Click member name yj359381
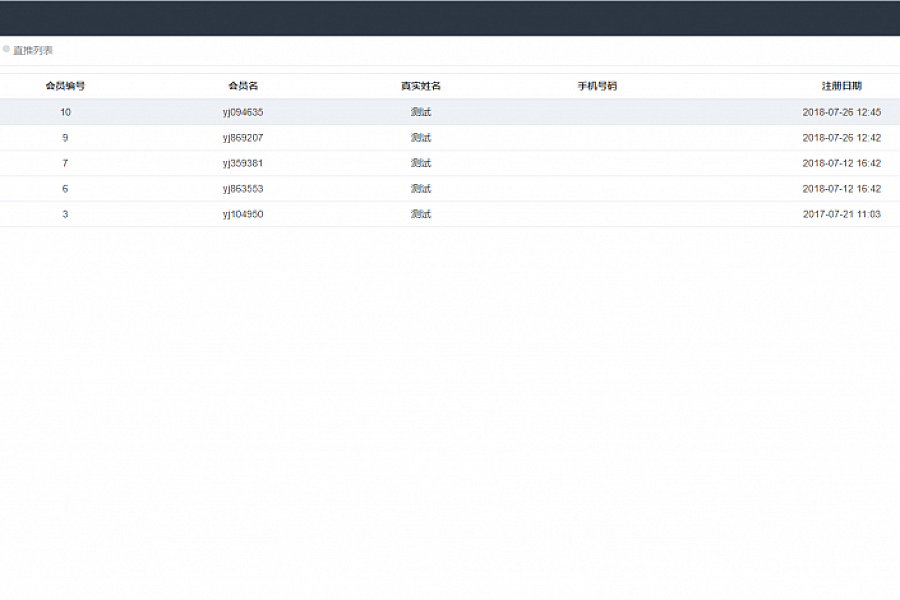The image size is (900, 600). [x=243, y=164]
